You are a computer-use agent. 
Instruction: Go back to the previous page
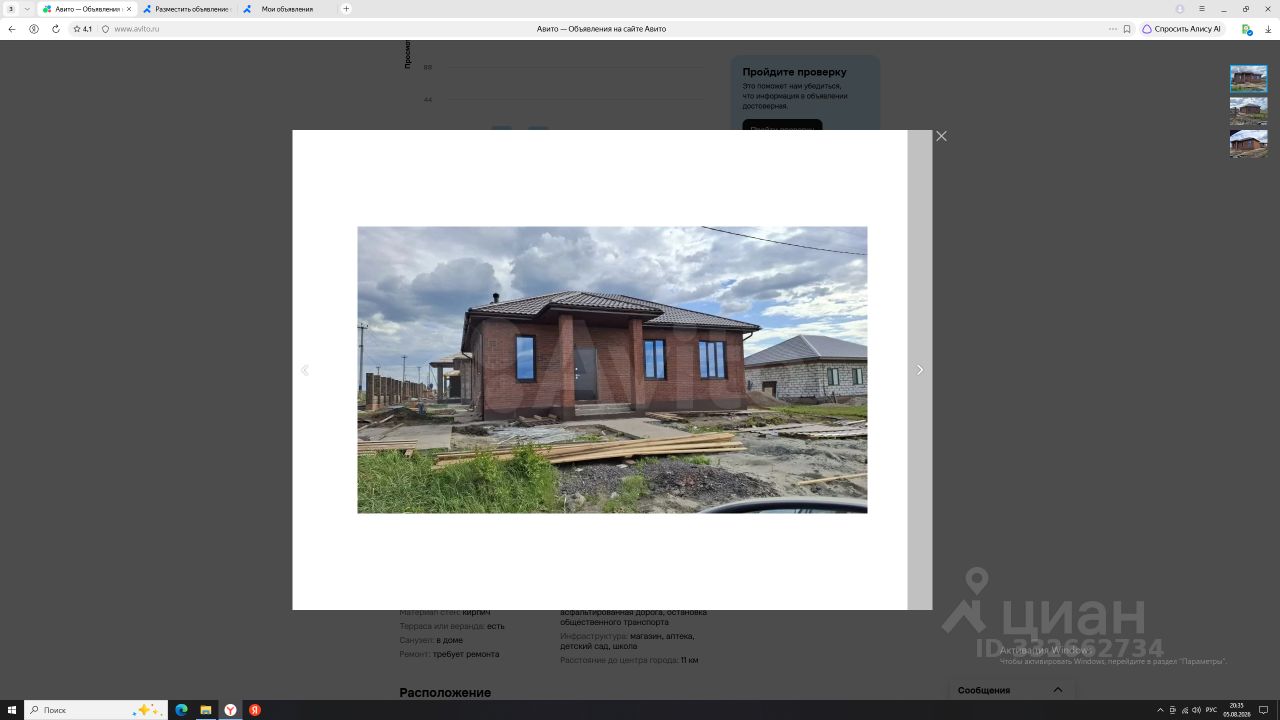pos(12,29)
